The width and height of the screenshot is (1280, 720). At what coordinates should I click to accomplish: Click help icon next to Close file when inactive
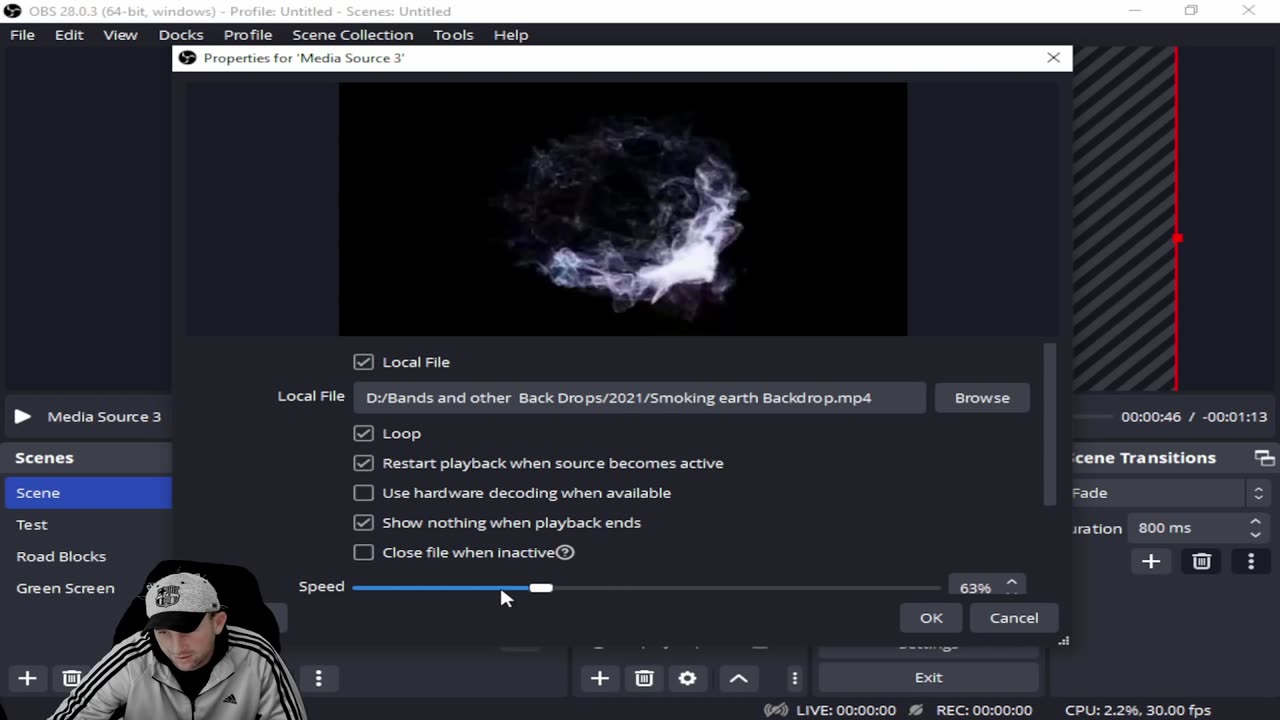[x=565, y=552]
